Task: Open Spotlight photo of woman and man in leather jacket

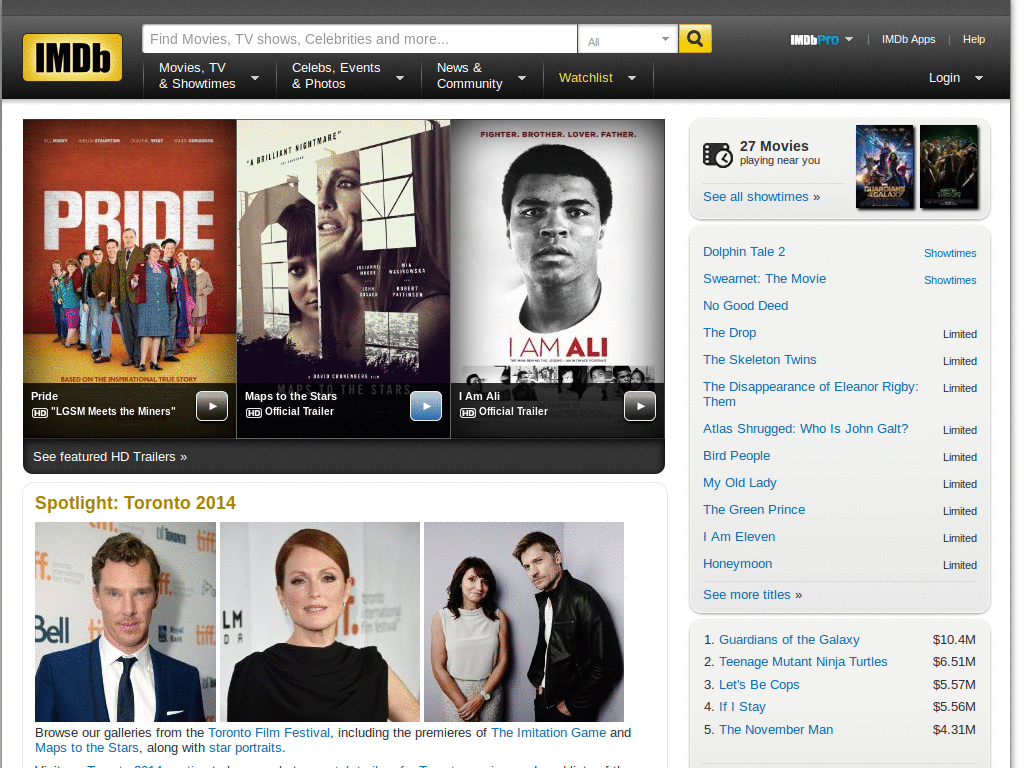Action: click(524, 622)
